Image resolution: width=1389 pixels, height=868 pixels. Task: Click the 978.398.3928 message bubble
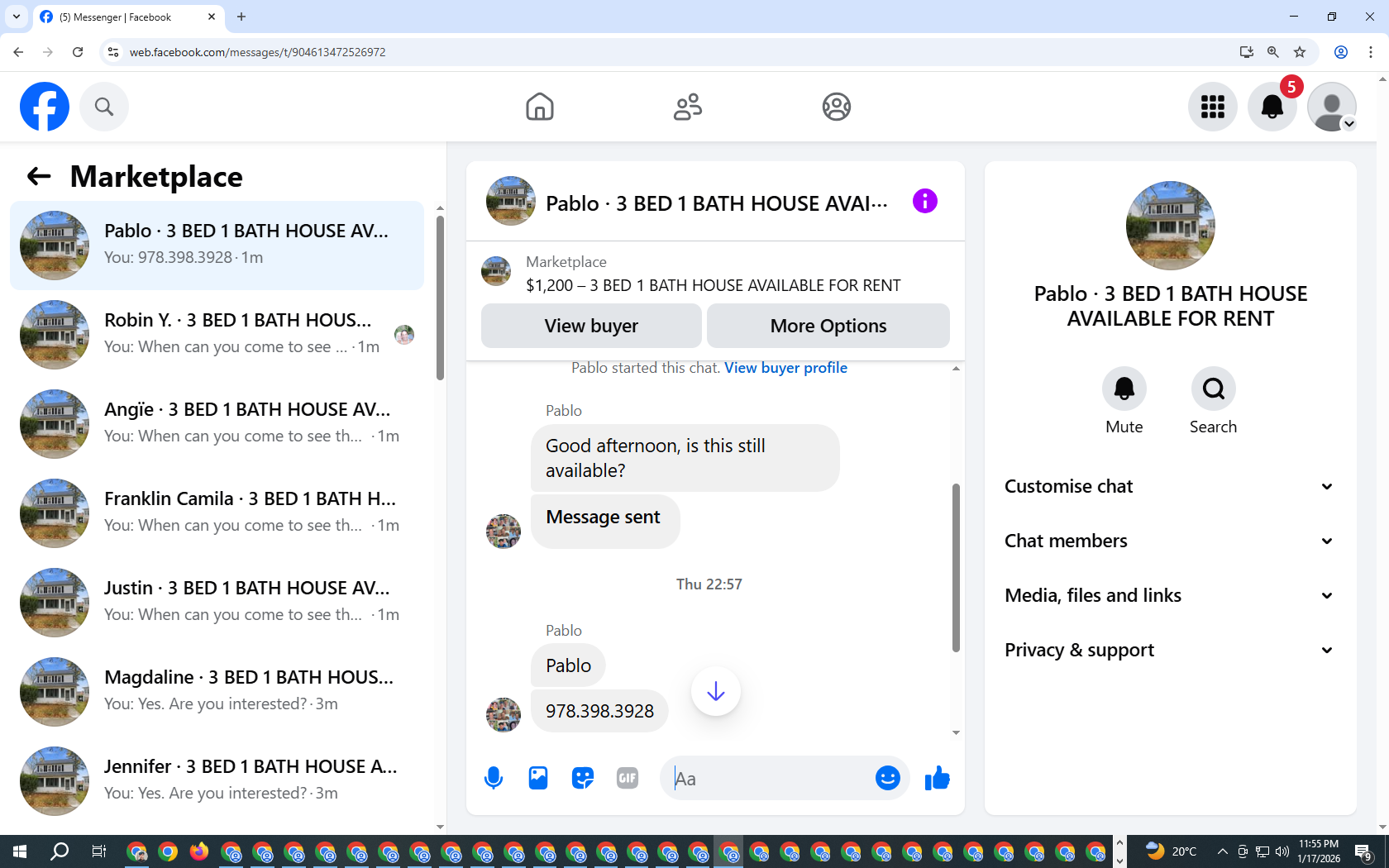[599, 711]
